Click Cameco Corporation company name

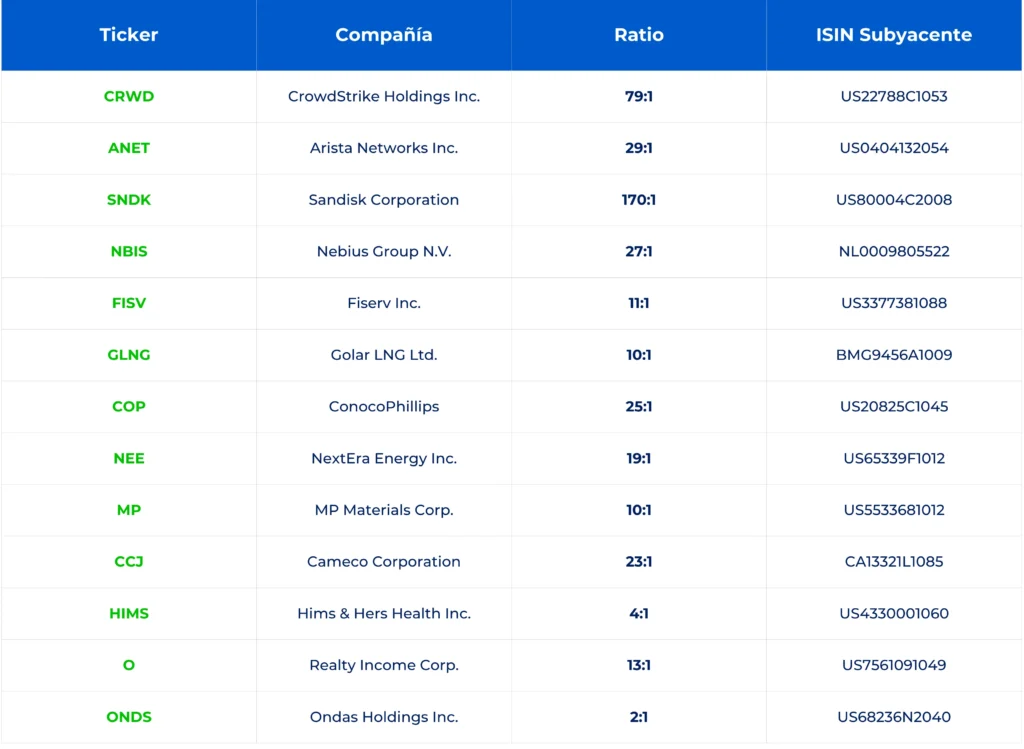click(x=384, y=562)
